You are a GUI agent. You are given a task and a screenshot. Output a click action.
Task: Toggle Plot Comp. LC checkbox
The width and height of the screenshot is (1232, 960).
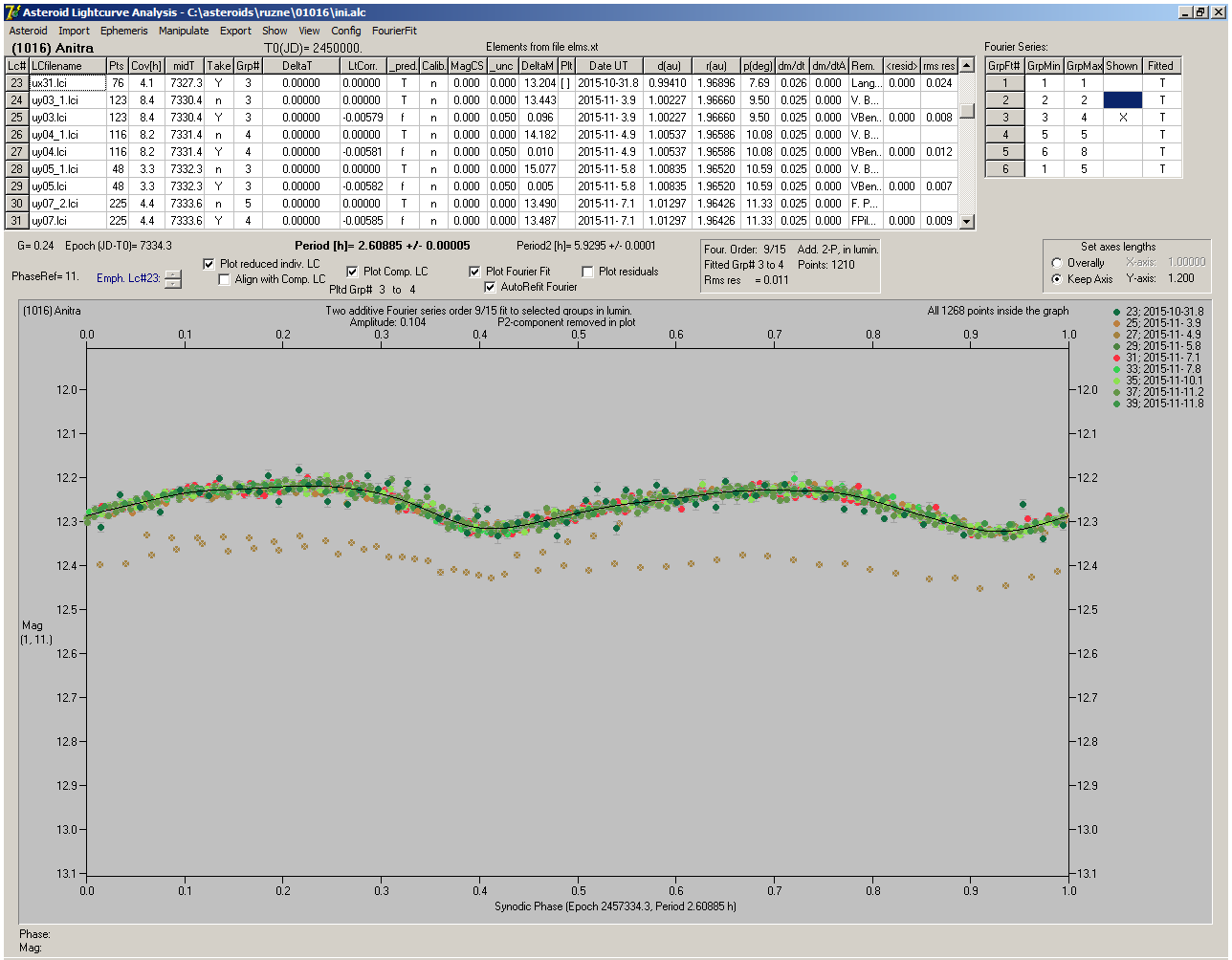click(353, 272)
